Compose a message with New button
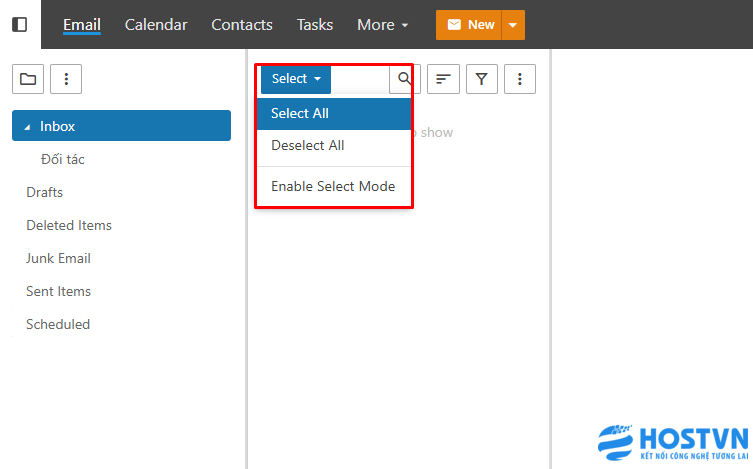753x469 pixels. point(469,25)
